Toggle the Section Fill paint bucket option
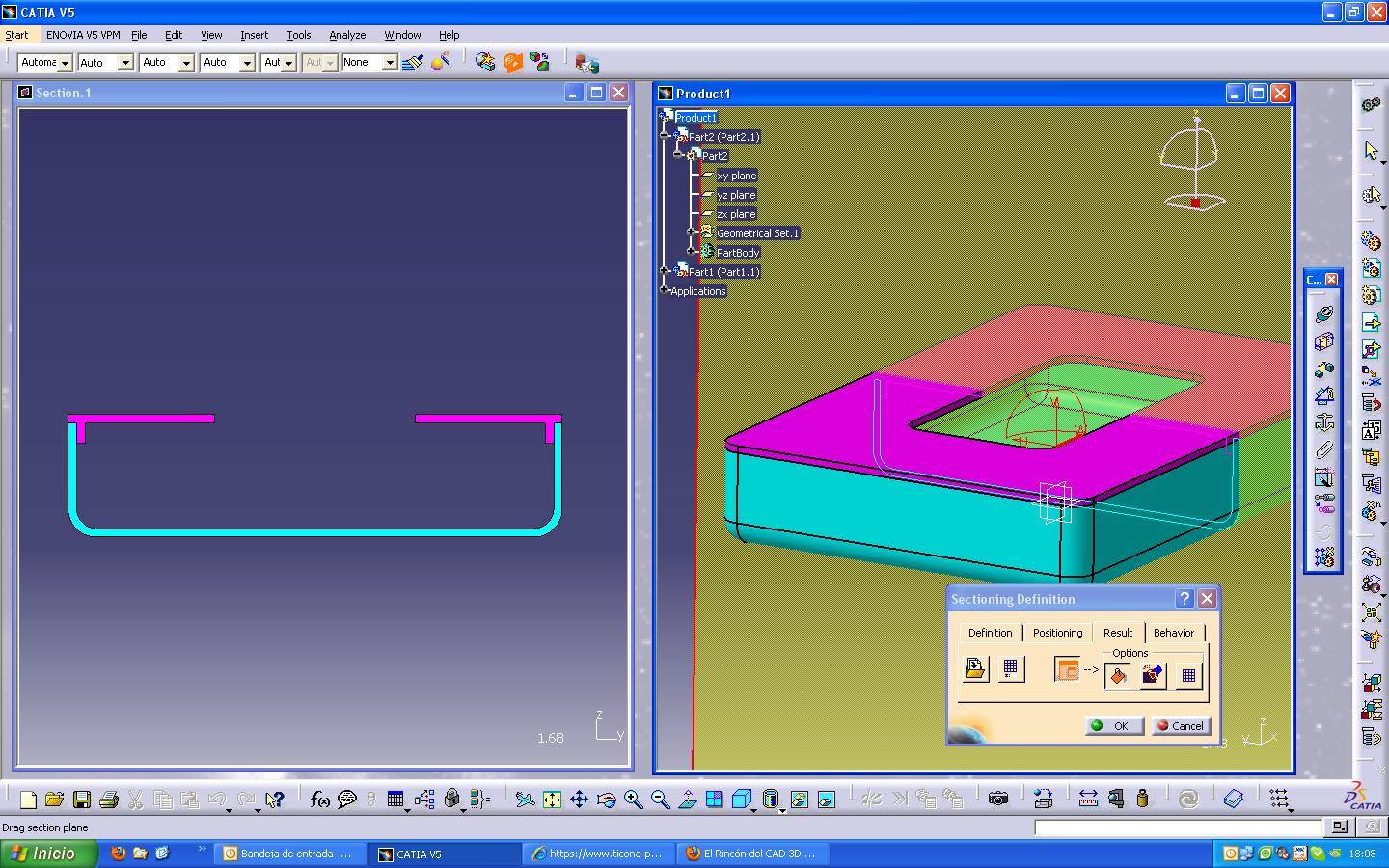 pyautogui.click(x=1118, y=676)
